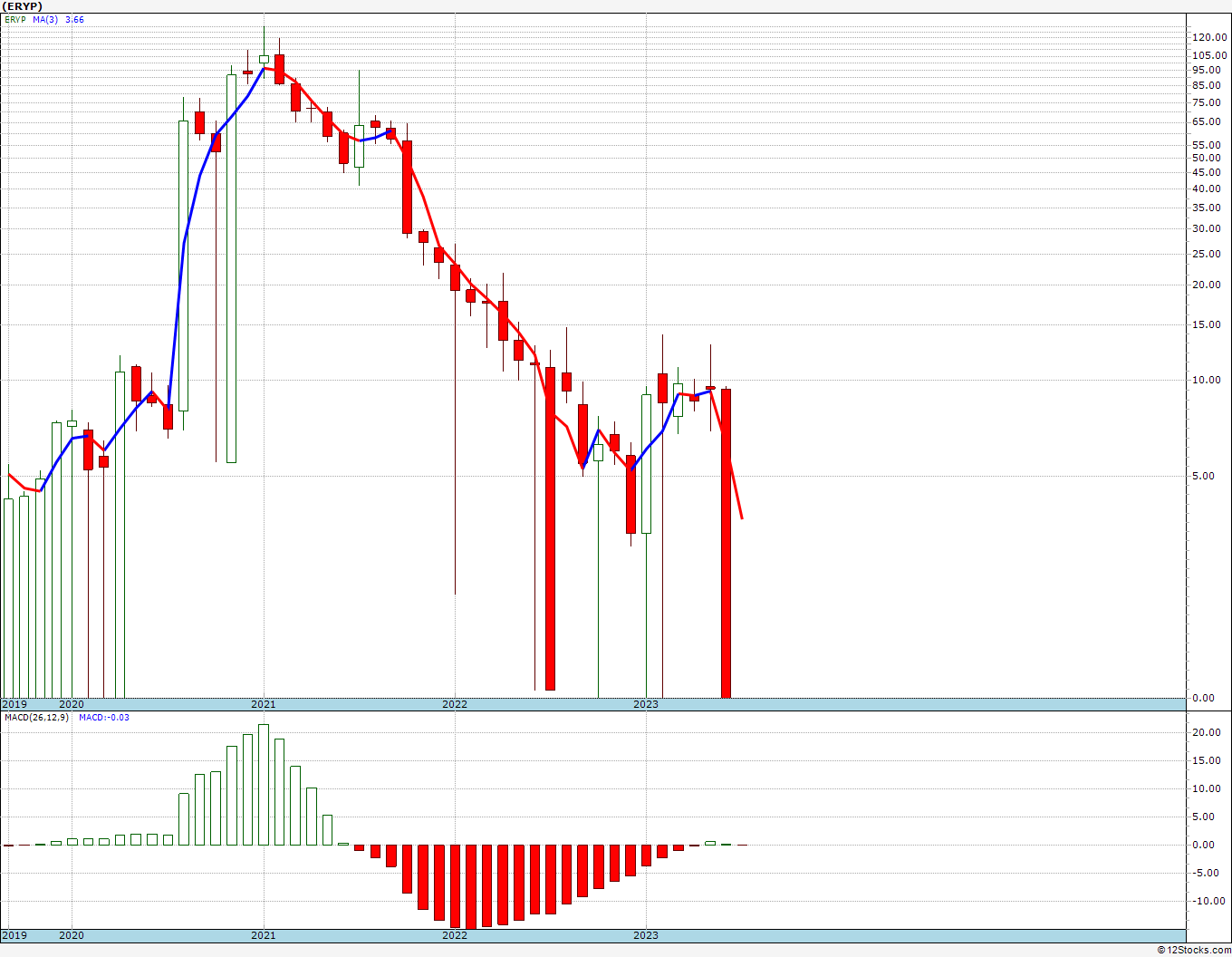Click 2023 on the price chart time axis
This screenshot has height=957, width=1232.
[646, 704]
